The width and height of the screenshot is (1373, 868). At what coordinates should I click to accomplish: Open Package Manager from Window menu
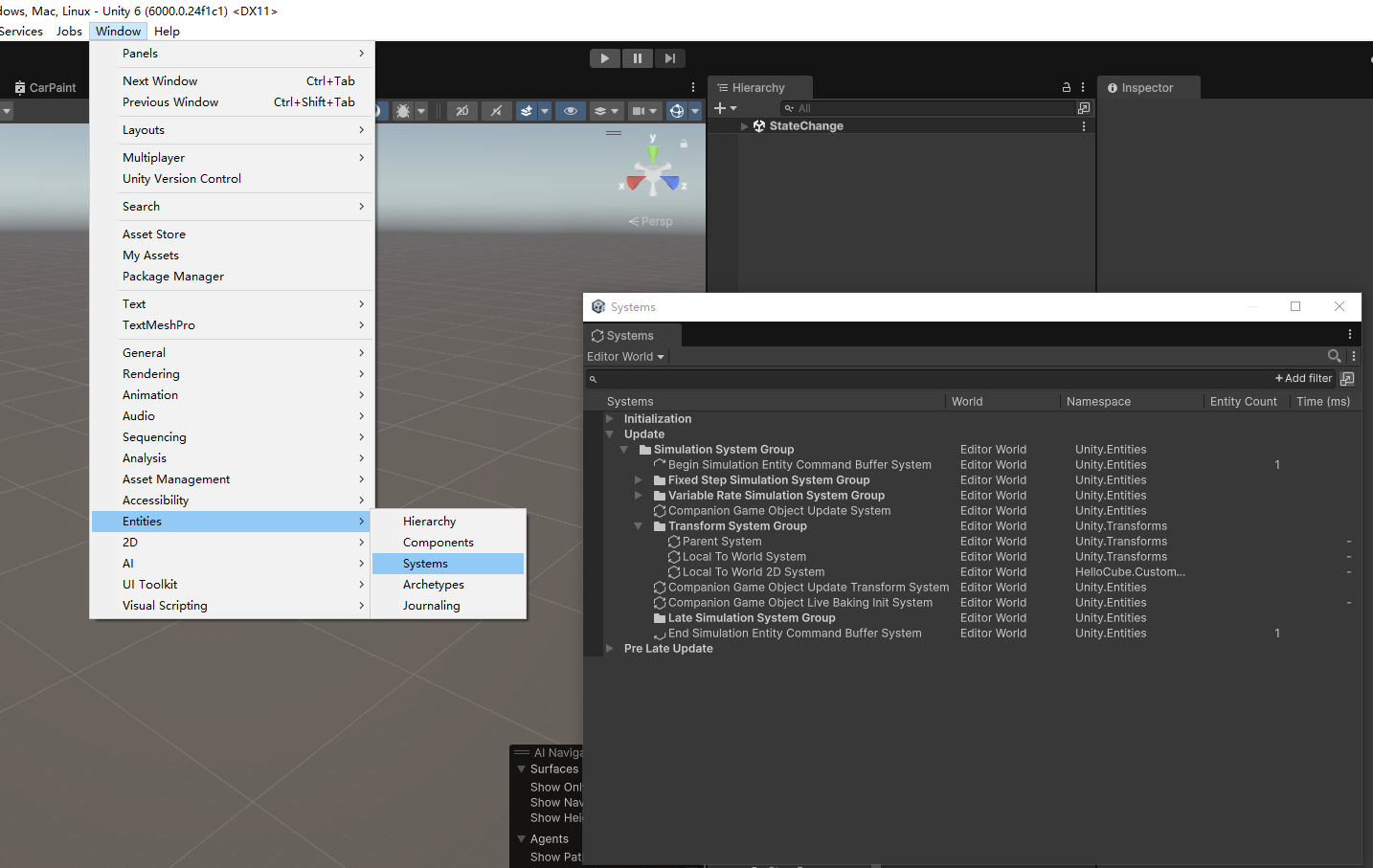[232, 277]
